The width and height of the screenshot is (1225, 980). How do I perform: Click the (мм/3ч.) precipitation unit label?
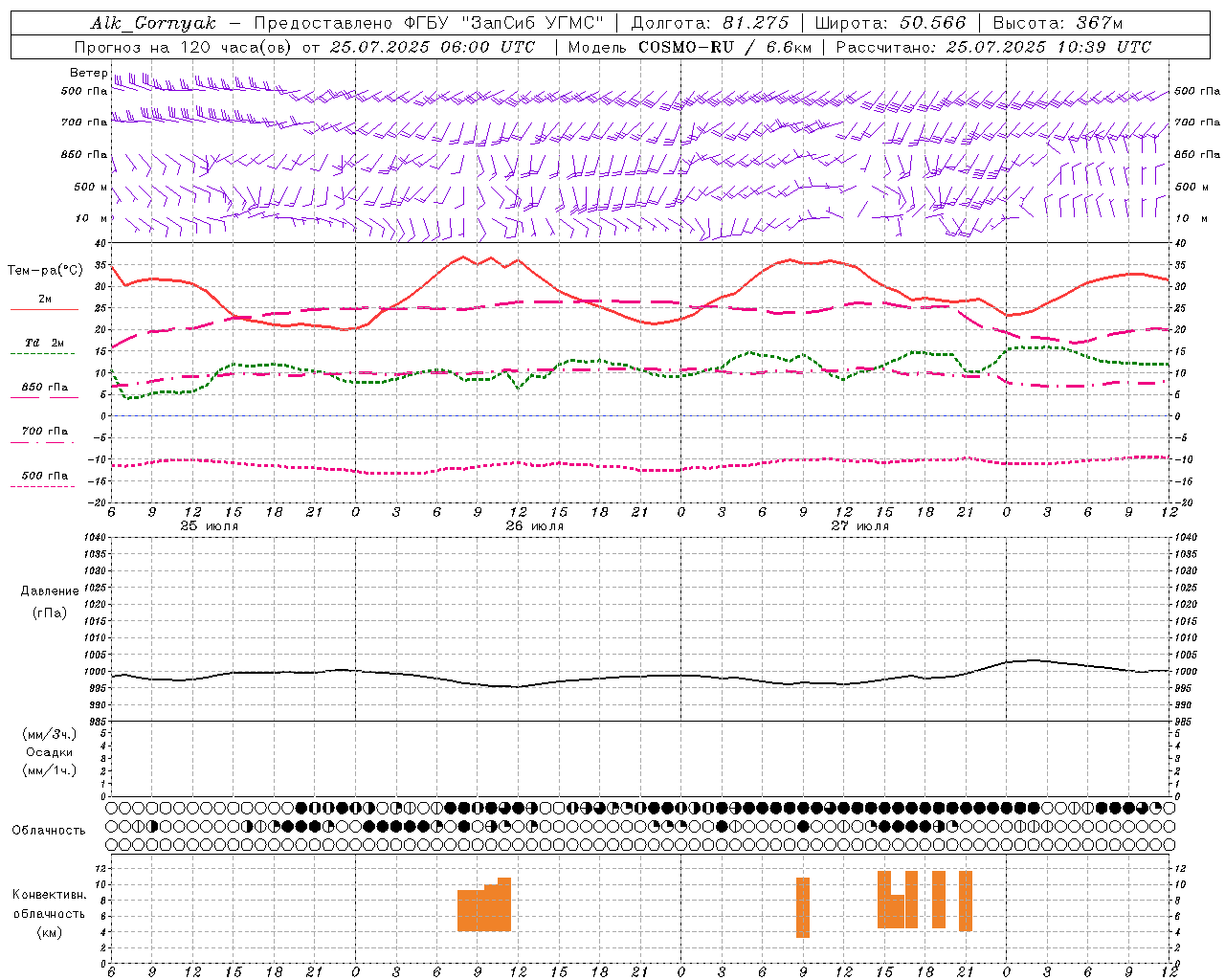pos(50,734)
